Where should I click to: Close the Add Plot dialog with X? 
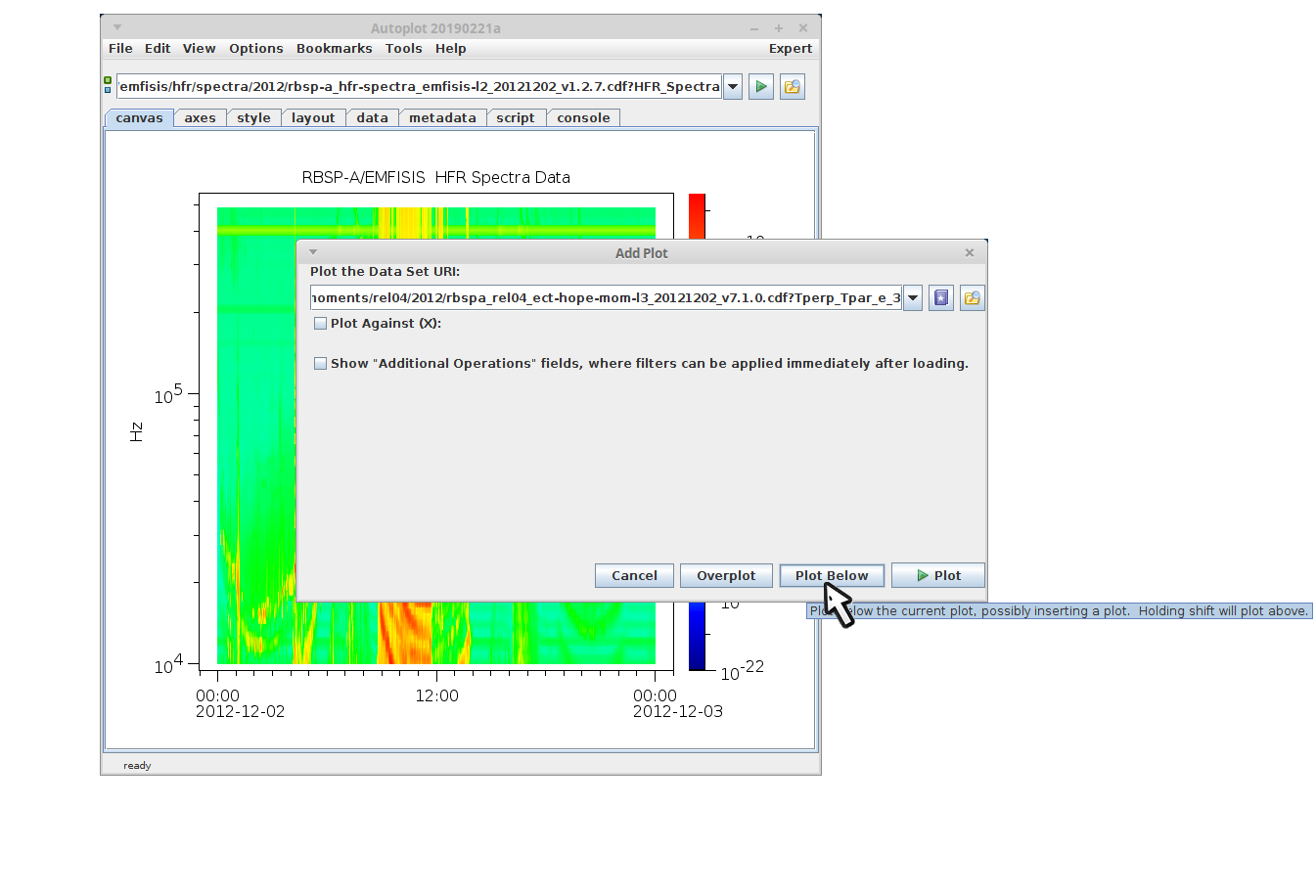pos(970,253)
